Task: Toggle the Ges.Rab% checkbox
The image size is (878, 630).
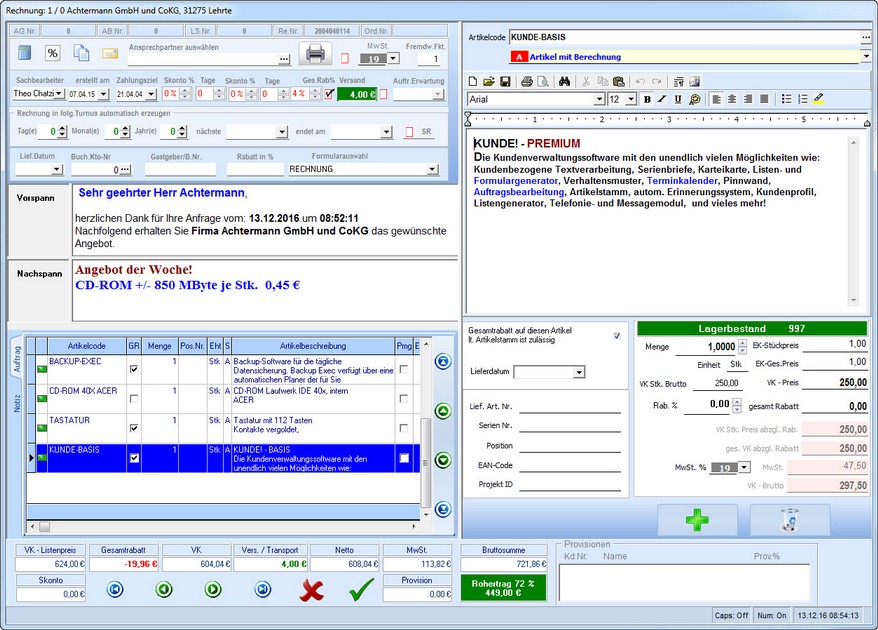Action: click(x=329, y=94)
